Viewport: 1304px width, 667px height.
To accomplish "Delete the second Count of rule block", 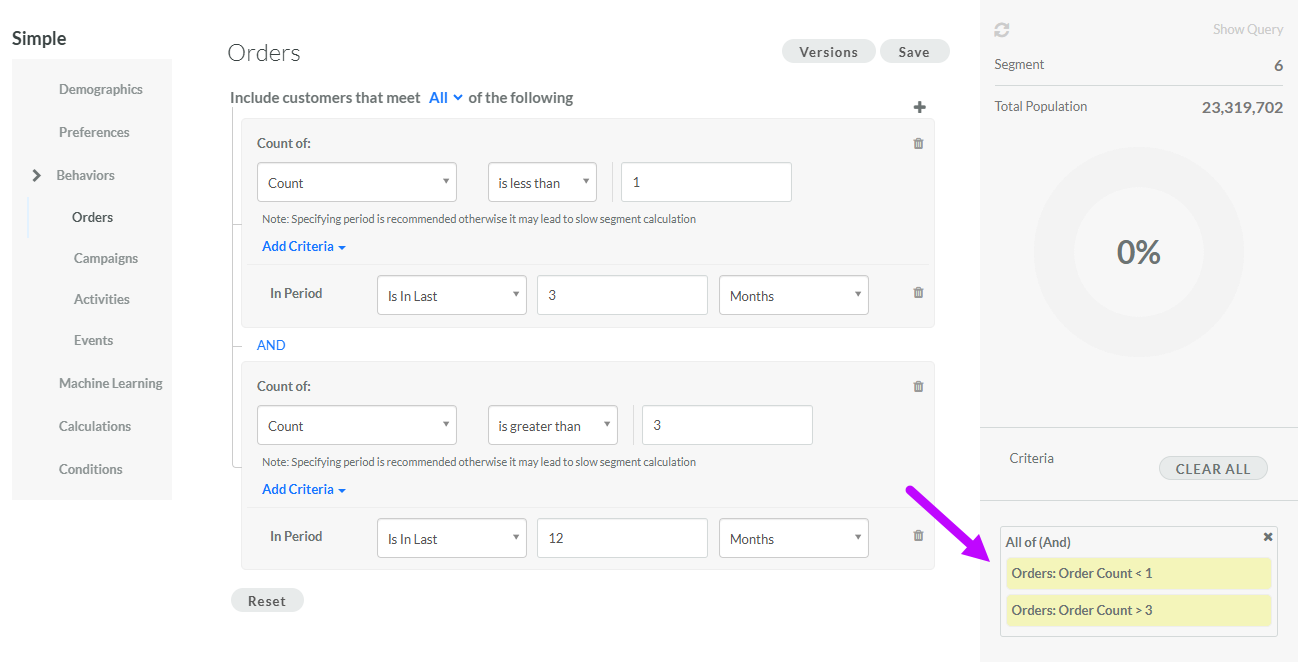I will [918, 387].
